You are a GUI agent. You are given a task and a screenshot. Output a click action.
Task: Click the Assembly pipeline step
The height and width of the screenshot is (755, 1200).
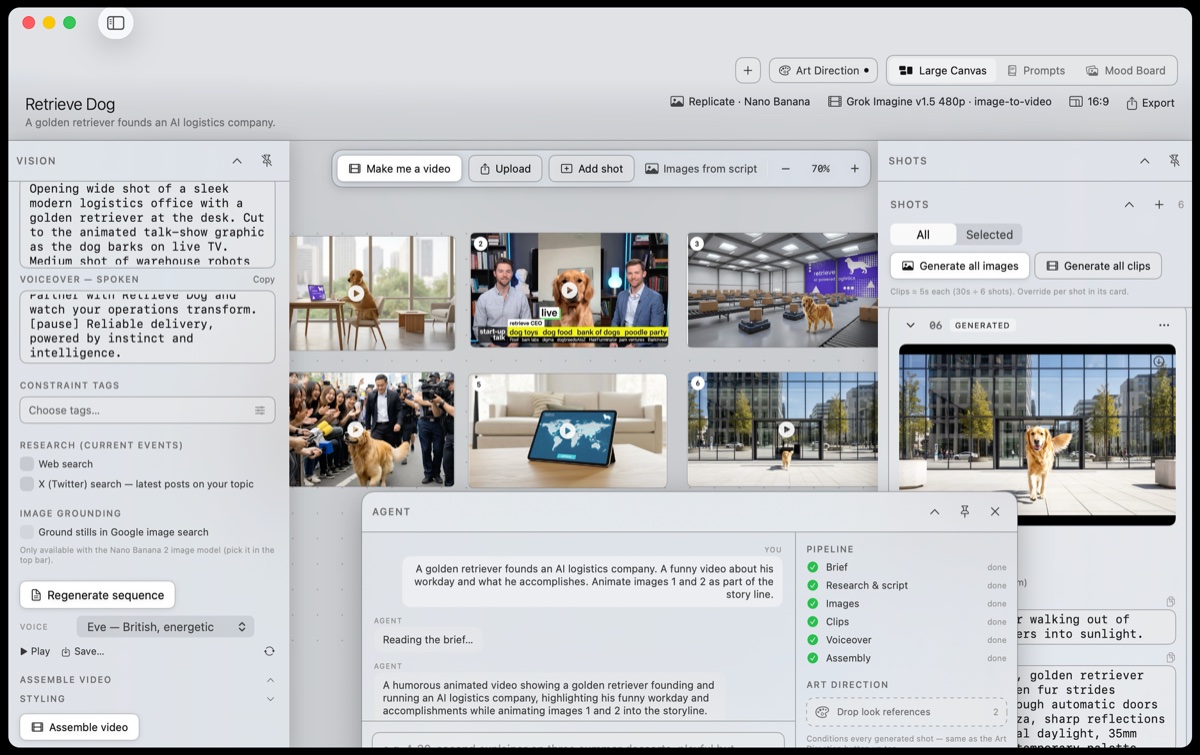[x=907, y=658]
